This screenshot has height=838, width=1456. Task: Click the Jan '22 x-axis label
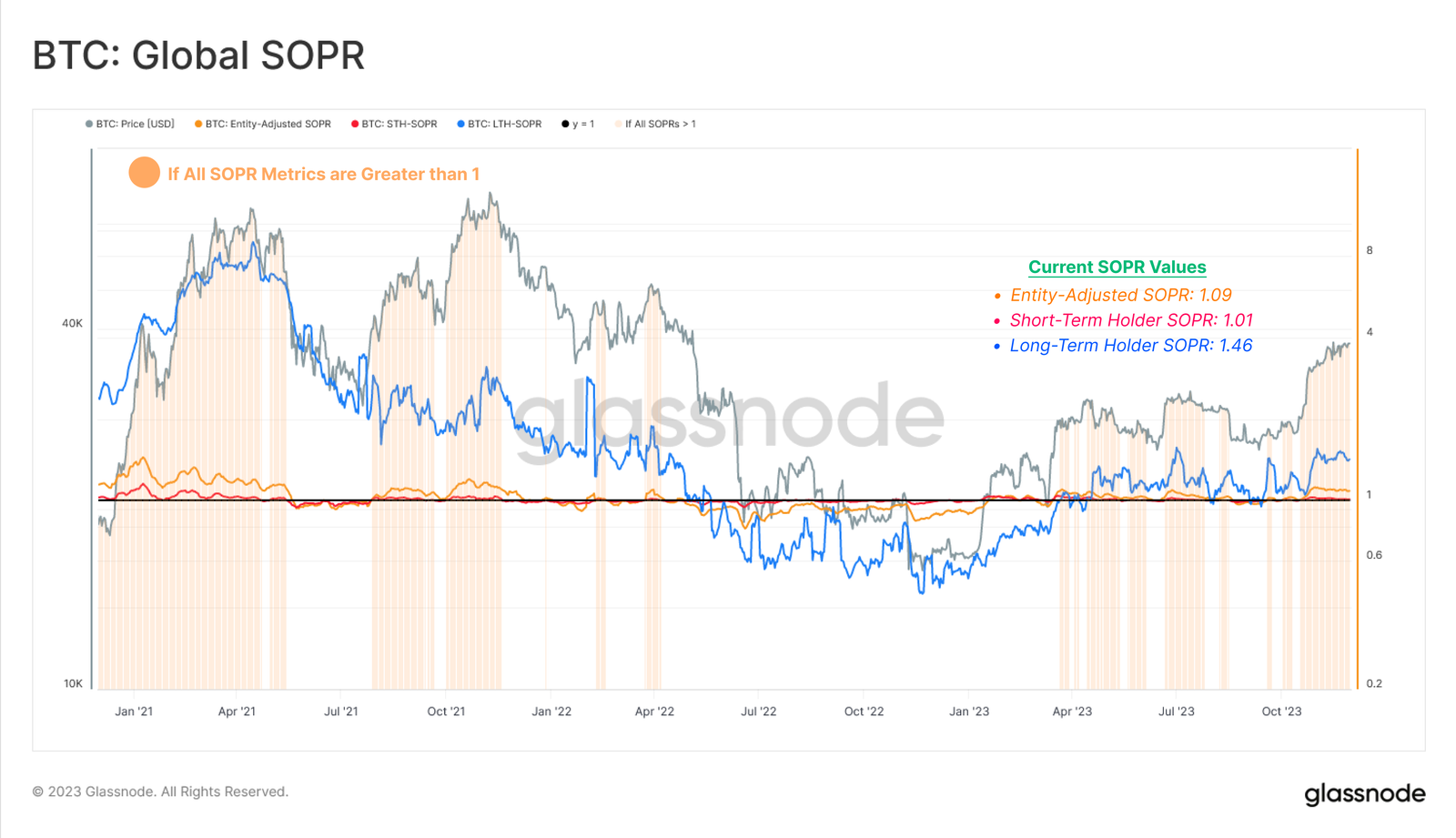click(551, 712)
